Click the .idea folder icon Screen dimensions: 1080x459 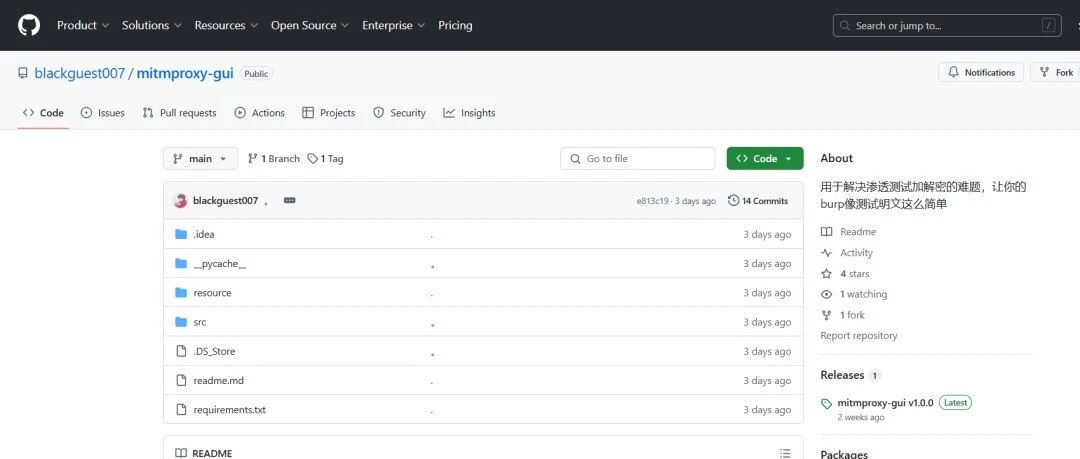tap(181, 234)
